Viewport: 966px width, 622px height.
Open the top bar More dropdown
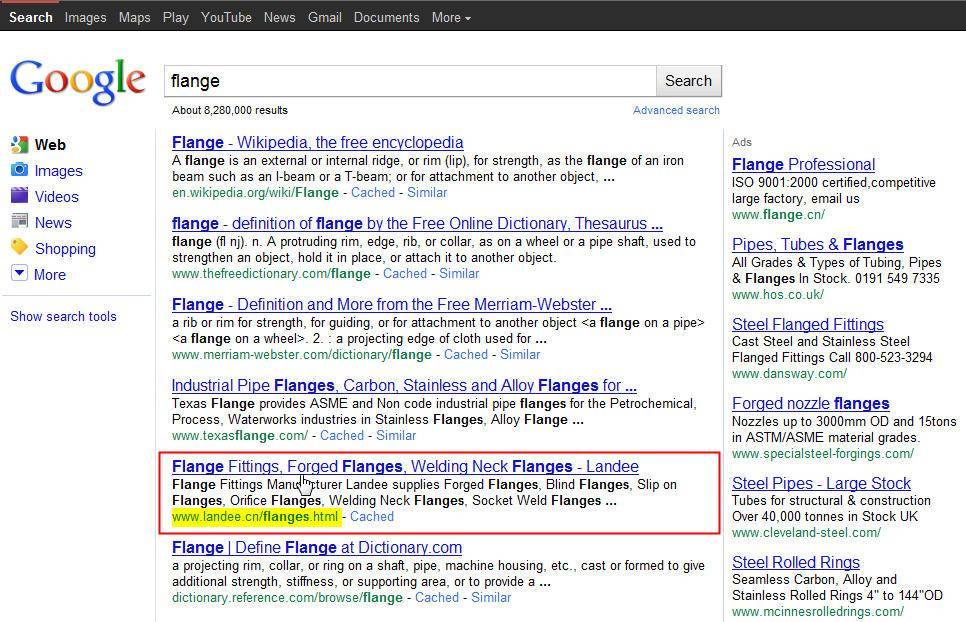(x=451, y=17)
